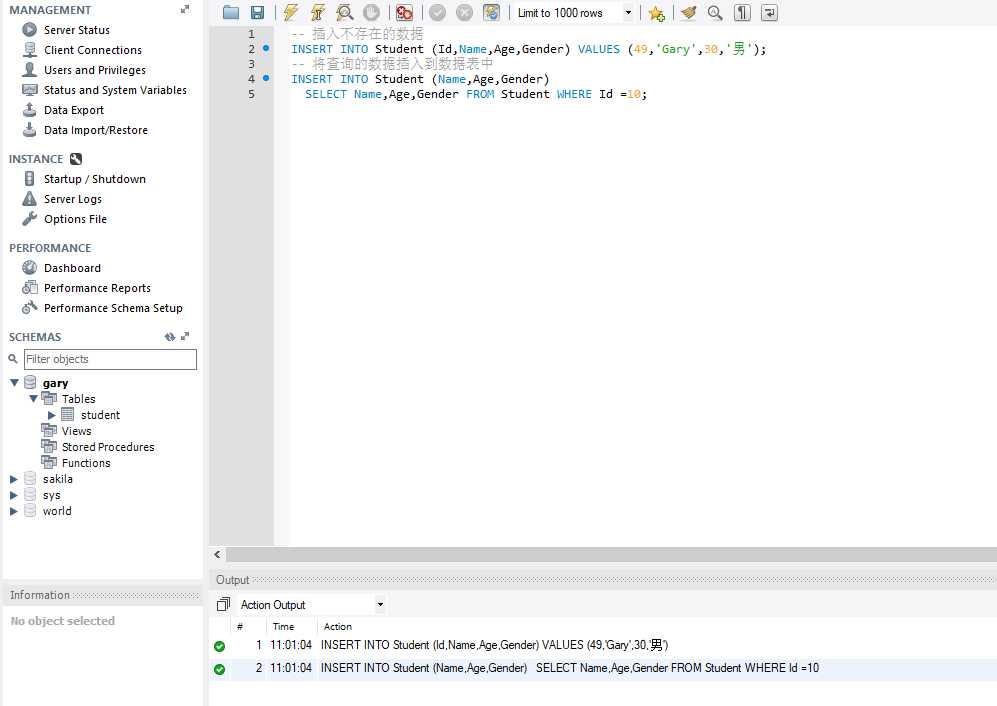Click Action column header in output
The height and width of the screenshot is (706, 997).
(x=338, y=626)
